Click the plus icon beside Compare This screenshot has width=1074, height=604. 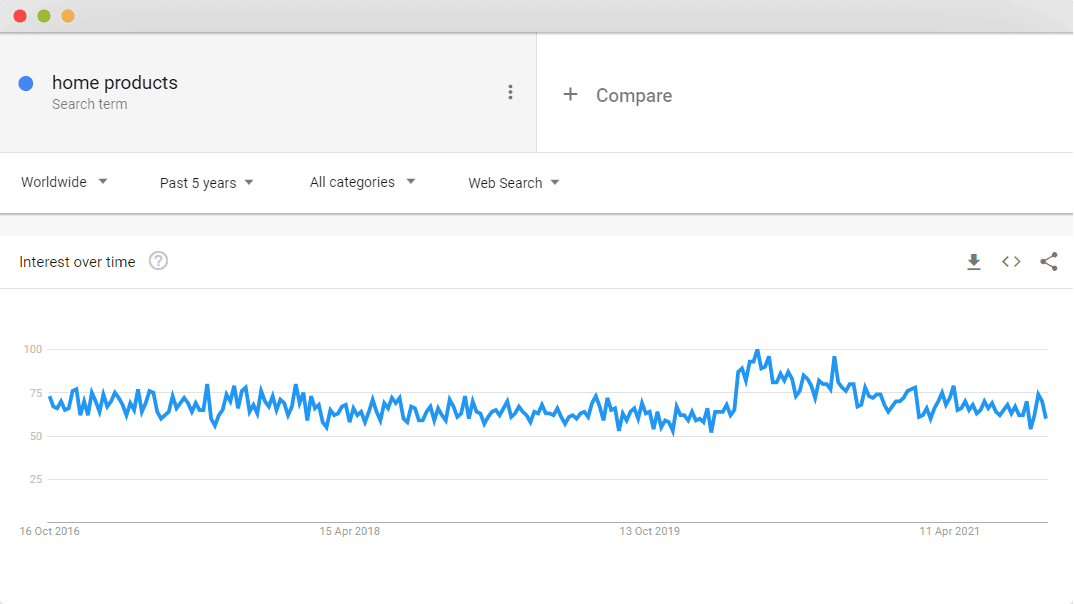[x=570, y=95]
